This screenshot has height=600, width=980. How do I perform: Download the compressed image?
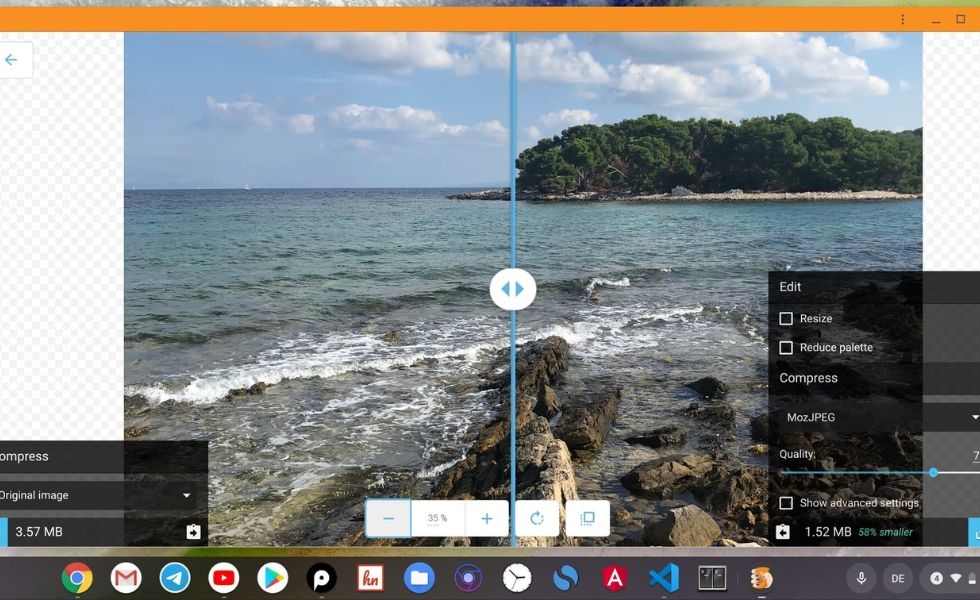pos(974,532)
